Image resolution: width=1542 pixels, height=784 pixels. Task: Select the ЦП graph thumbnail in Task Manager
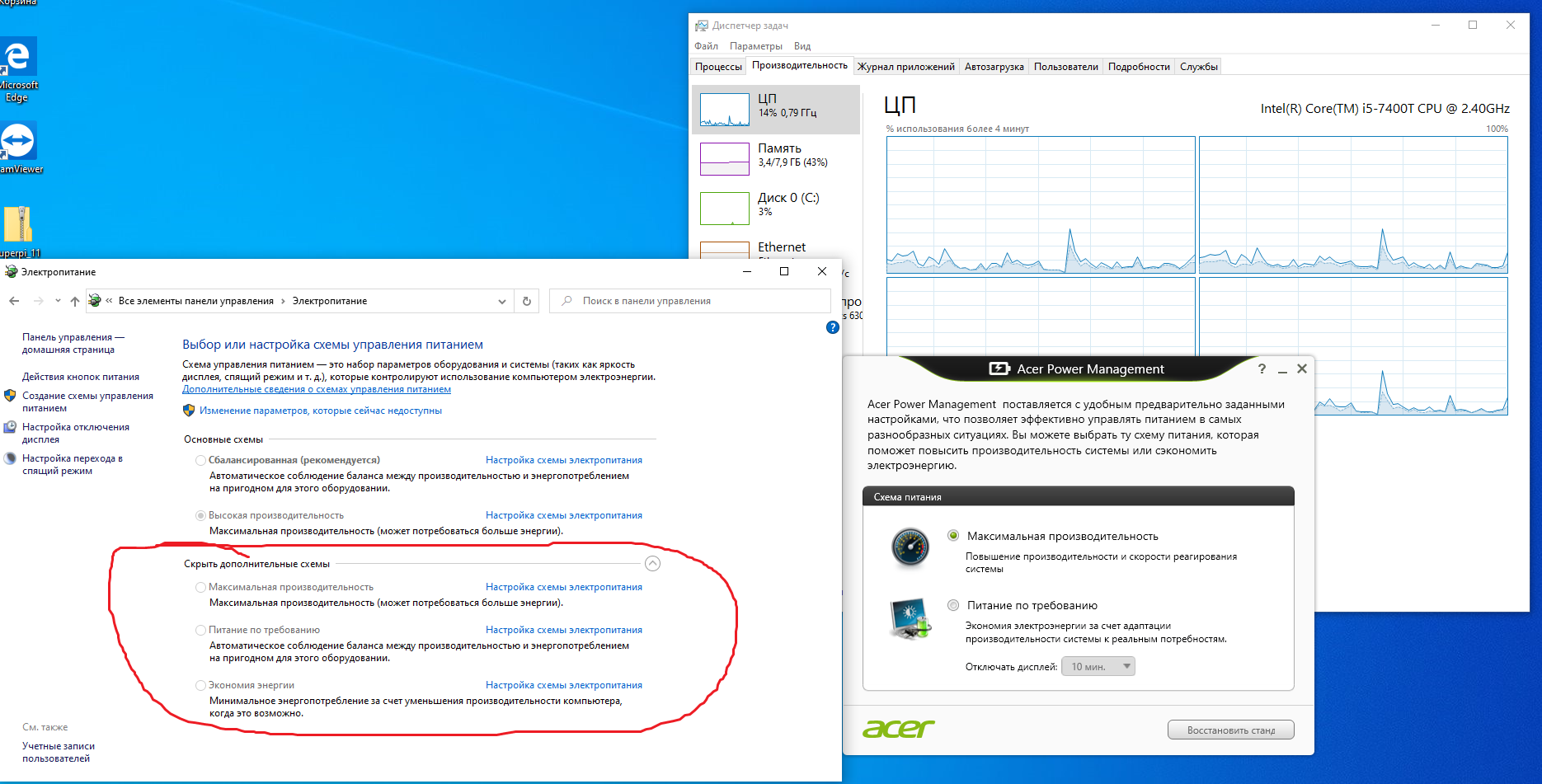[x=725, y=110]
